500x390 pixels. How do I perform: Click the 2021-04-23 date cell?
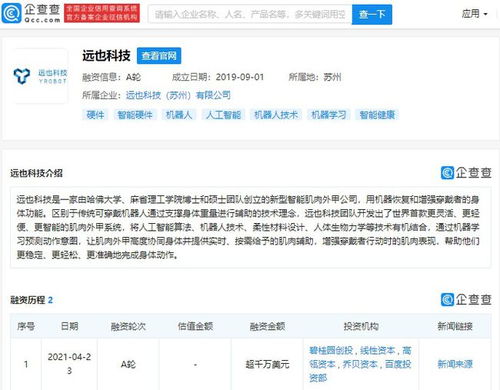(69, 364)
